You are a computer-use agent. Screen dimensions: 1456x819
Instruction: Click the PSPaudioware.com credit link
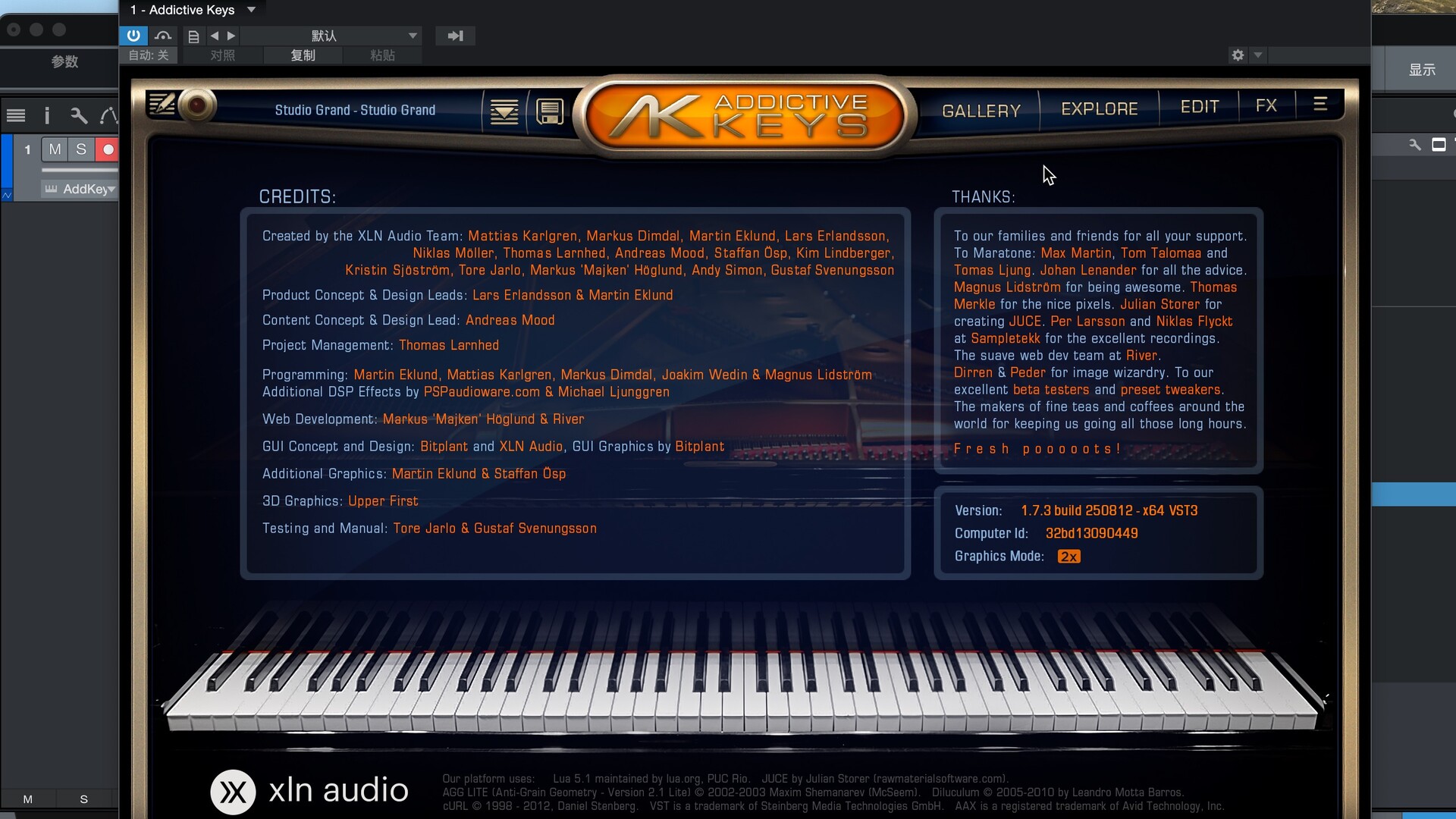482,392
